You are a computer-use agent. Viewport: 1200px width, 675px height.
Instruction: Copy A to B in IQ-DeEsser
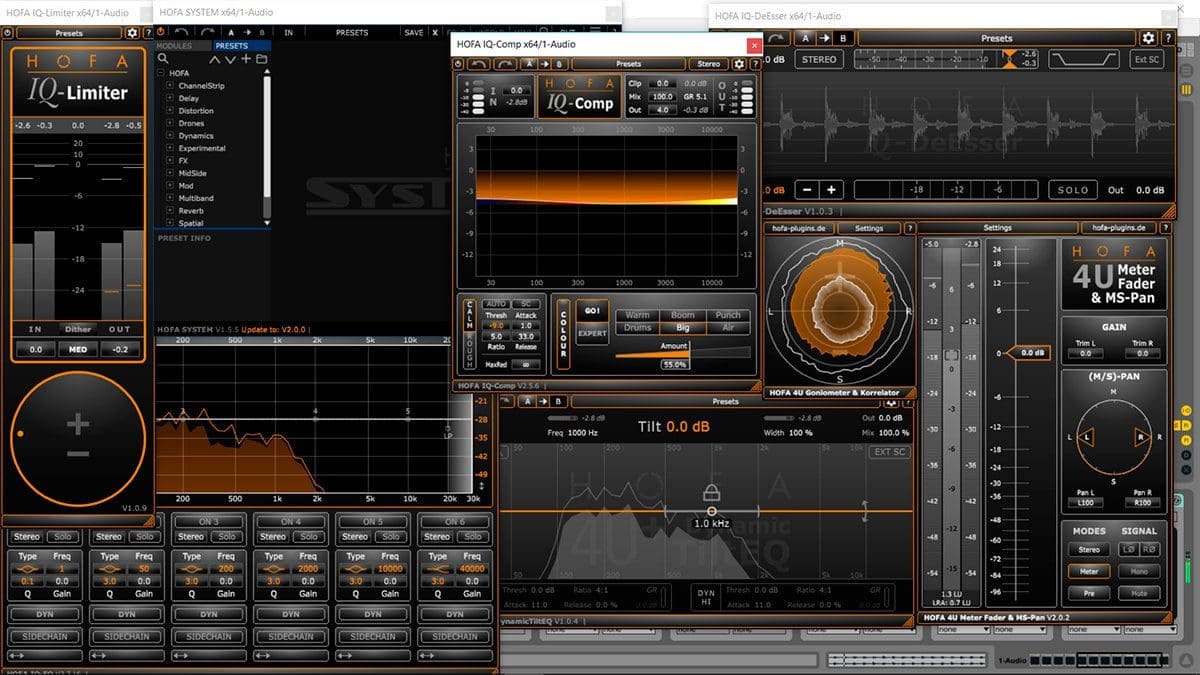(824, 38)
